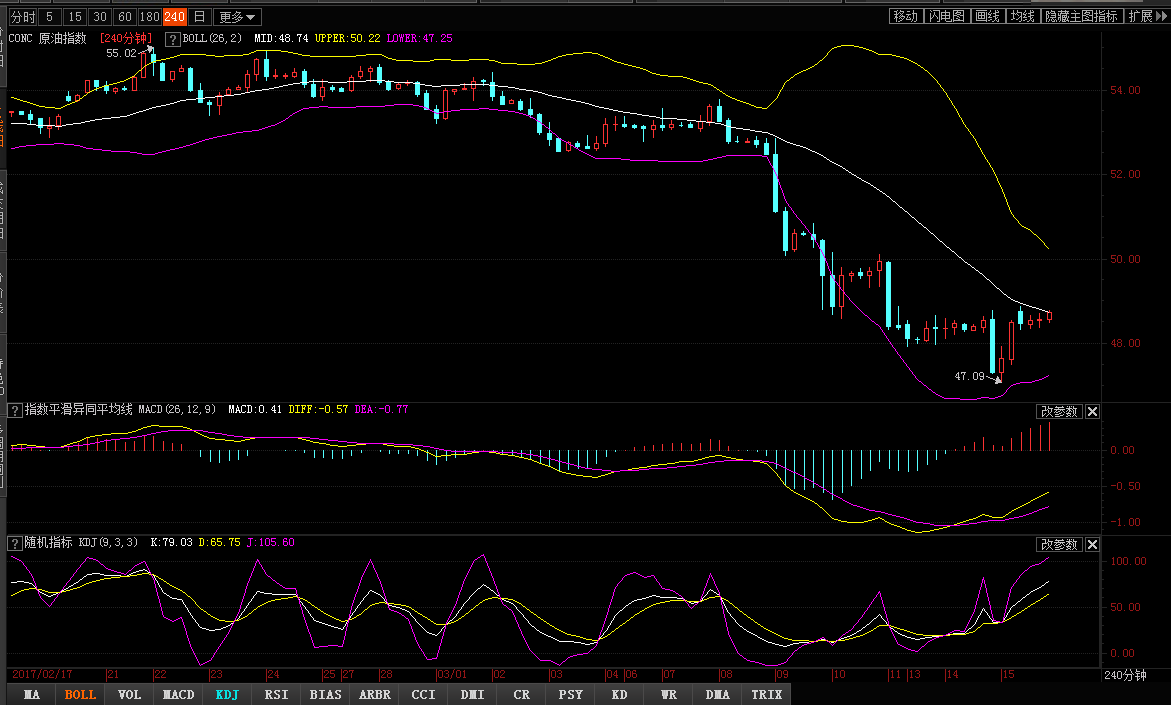Click the 47.09 low price marker arrow

996,379
